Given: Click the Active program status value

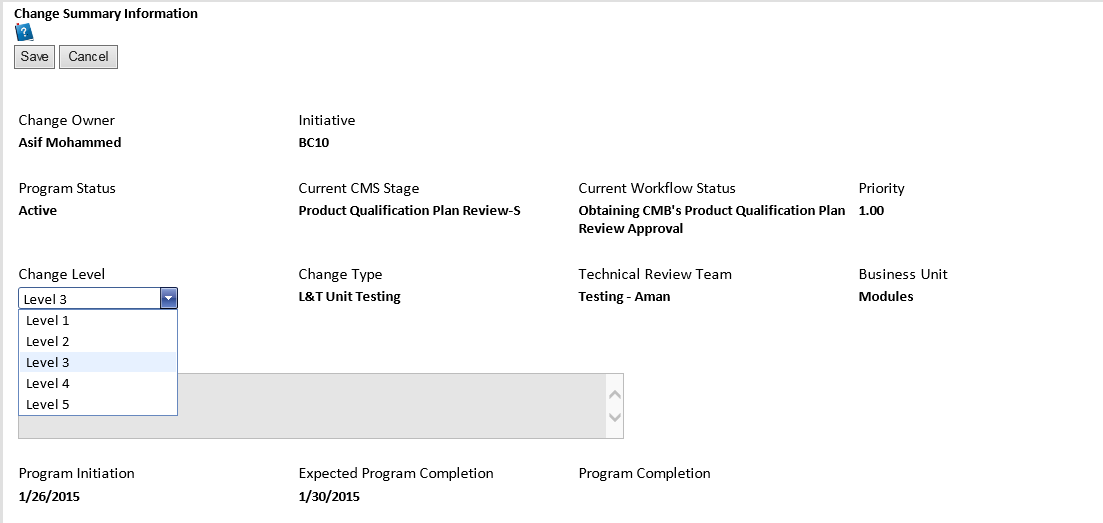Looking at the screenshot, I should point(38,211).
